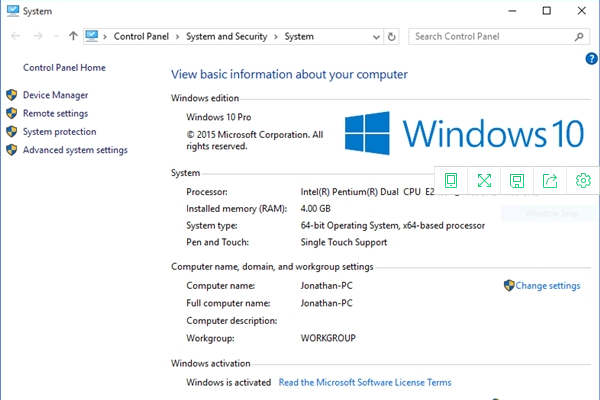Open the green gear settings icon
Image resolution: width=600 pixels, height=400 pixels.
click(x=583, y=180)
